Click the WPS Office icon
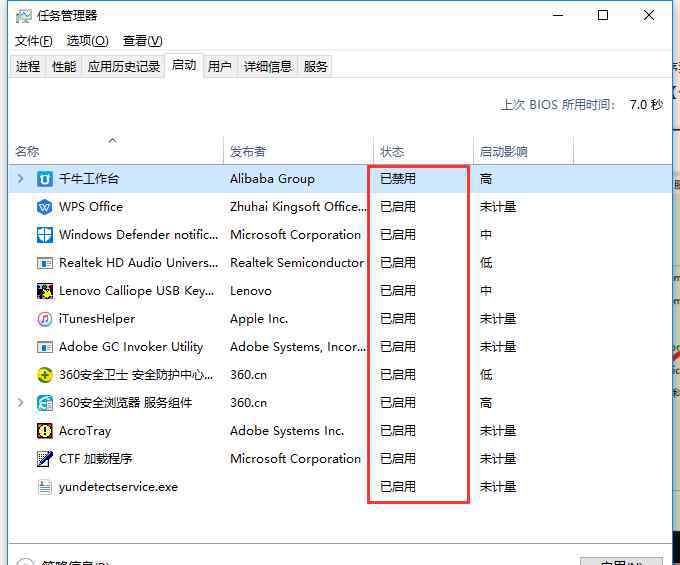Image resolution: width=680 pixels, height=565 pixels. click(x=45, y=207)
